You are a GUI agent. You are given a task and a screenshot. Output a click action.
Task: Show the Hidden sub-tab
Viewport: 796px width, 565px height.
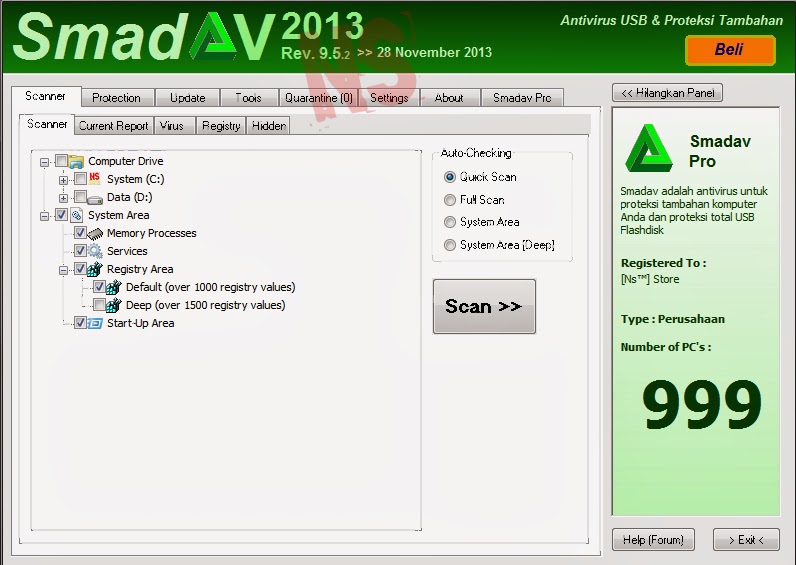point(269,126)
